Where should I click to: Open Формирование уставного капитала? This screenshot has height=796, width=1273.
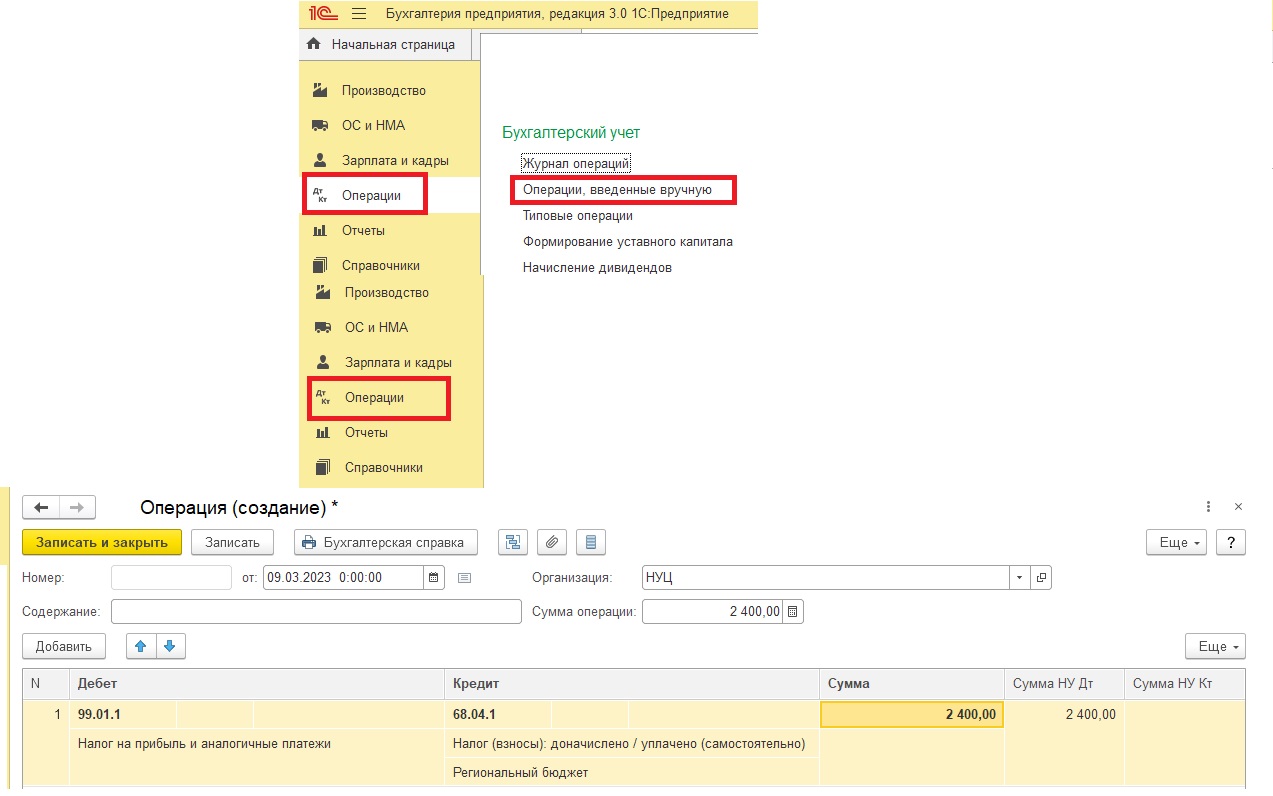click(628, 241)
